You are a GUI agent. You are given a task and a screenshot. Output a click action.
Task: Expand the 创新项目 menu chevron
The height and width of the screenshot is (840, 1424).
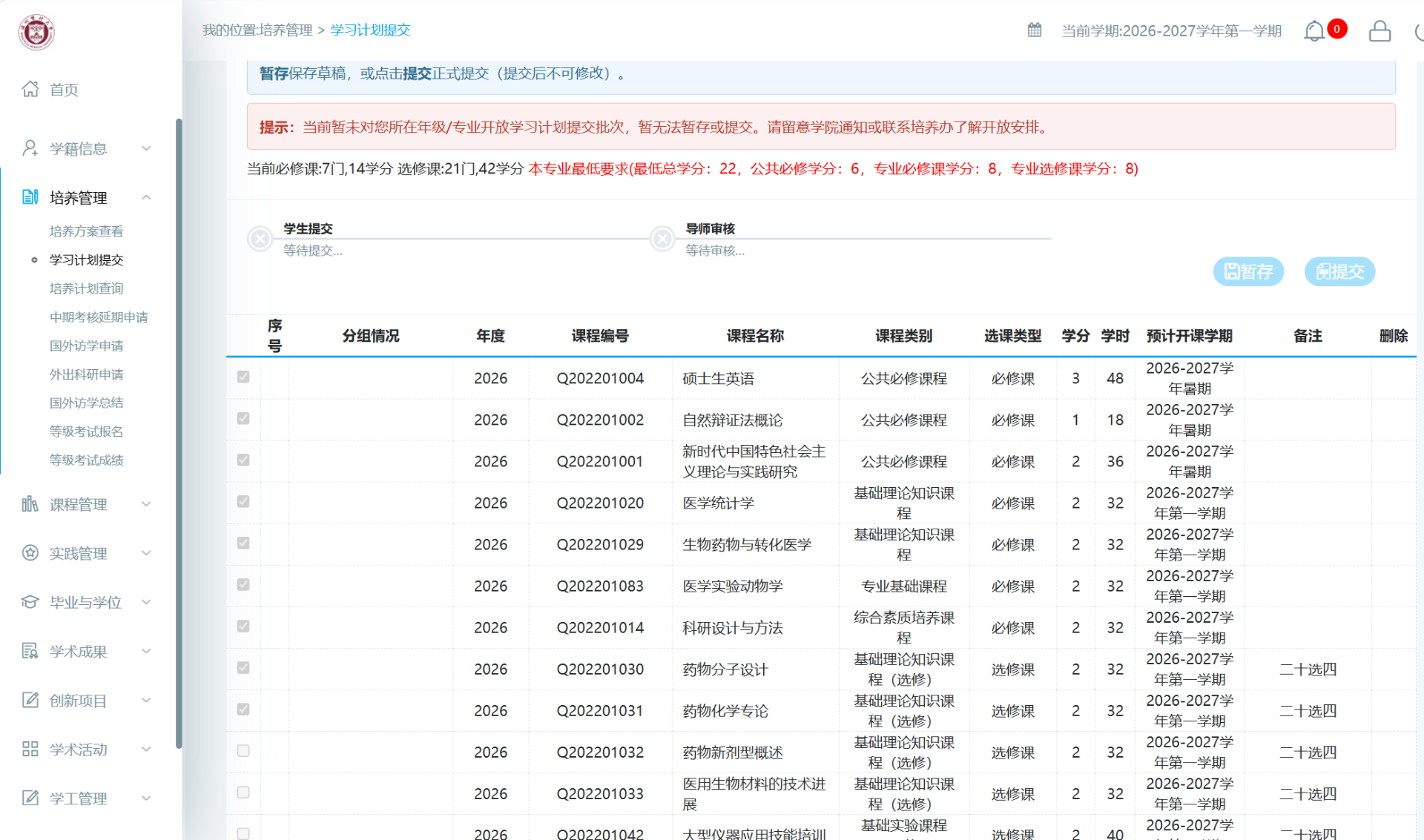pyautogui.click(x=146, y=700)
